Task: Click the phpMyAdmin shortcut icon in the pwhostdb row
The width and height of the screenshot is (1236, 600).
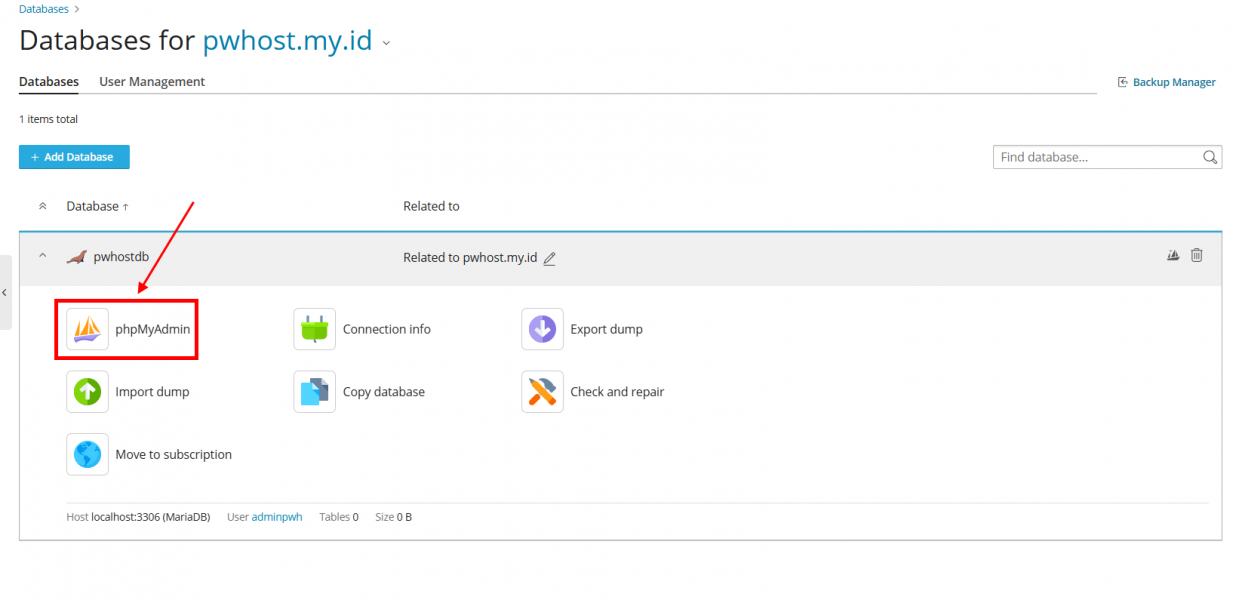Action: 1173,255
